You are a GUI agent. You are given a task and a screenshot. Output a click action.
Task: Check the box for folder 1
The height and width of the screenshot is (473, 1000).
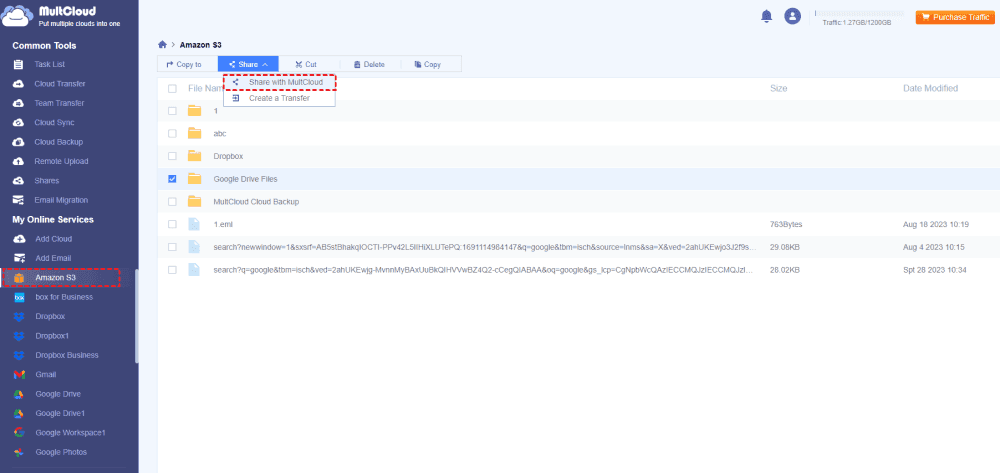(x=172, y=111)
